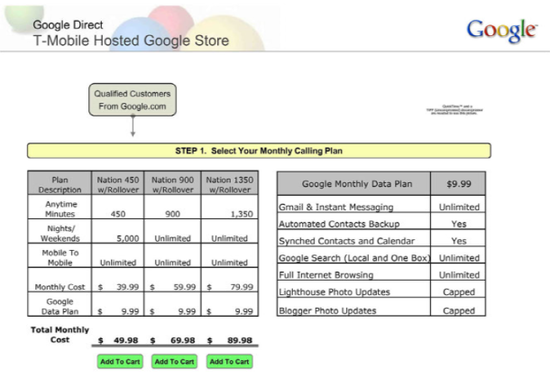Click the $89.98 total monthly cost
Viewport: 550px width, 379px height.
coord(230,340)
